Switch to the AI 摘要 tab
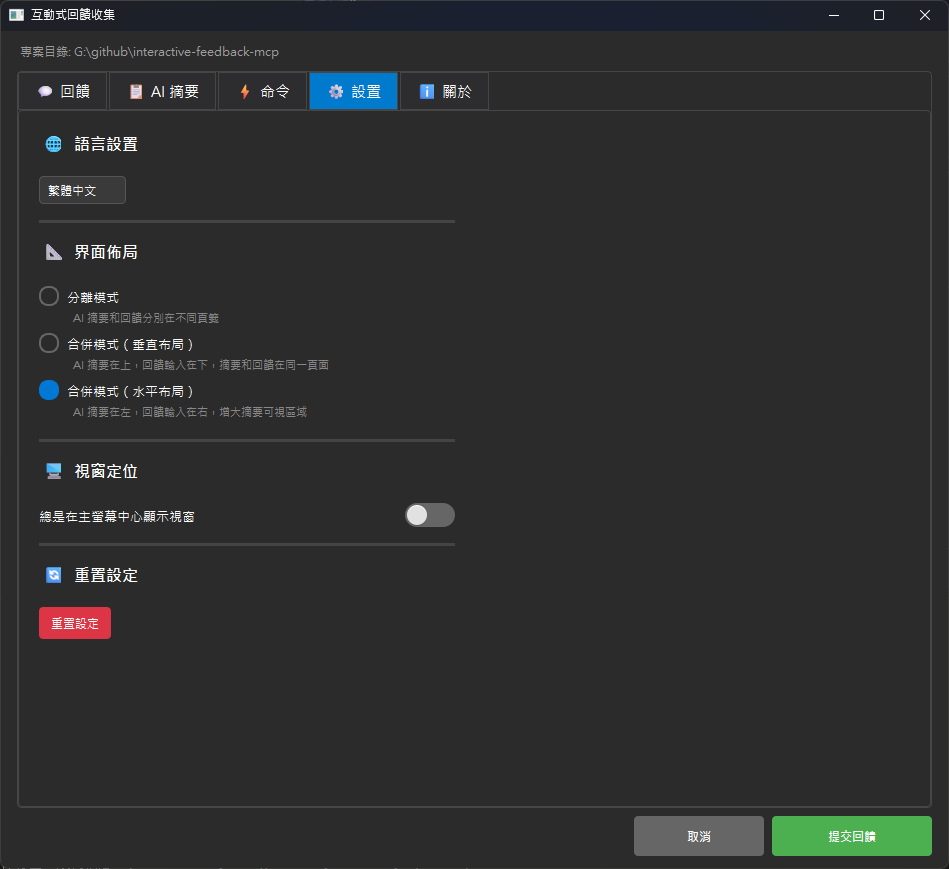The image size is (949, 869). point(162,90)
